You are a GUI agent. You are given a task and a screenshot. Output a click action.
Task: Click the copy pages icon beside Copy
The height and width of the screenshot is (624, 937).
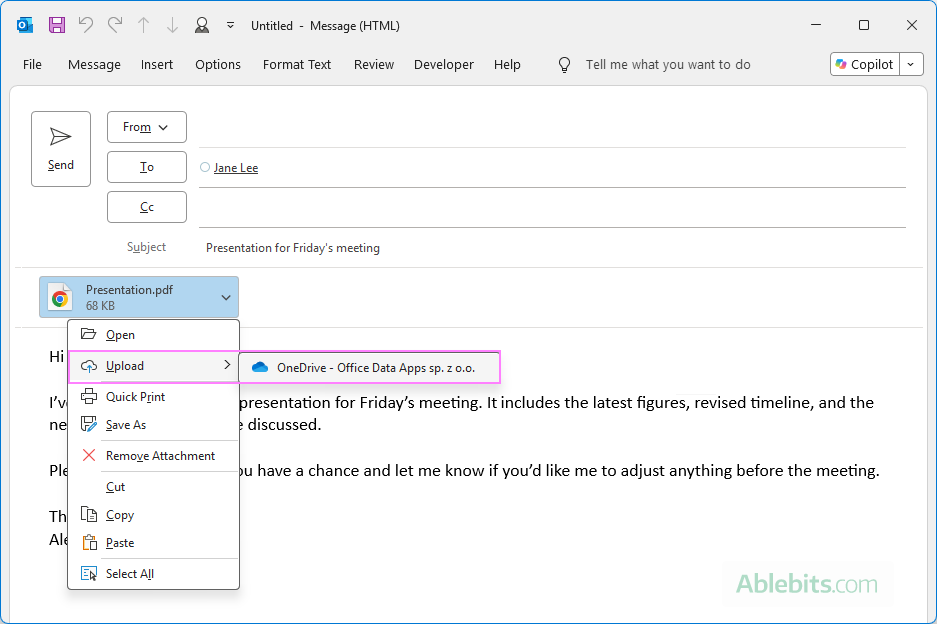[x=88, y=514]
